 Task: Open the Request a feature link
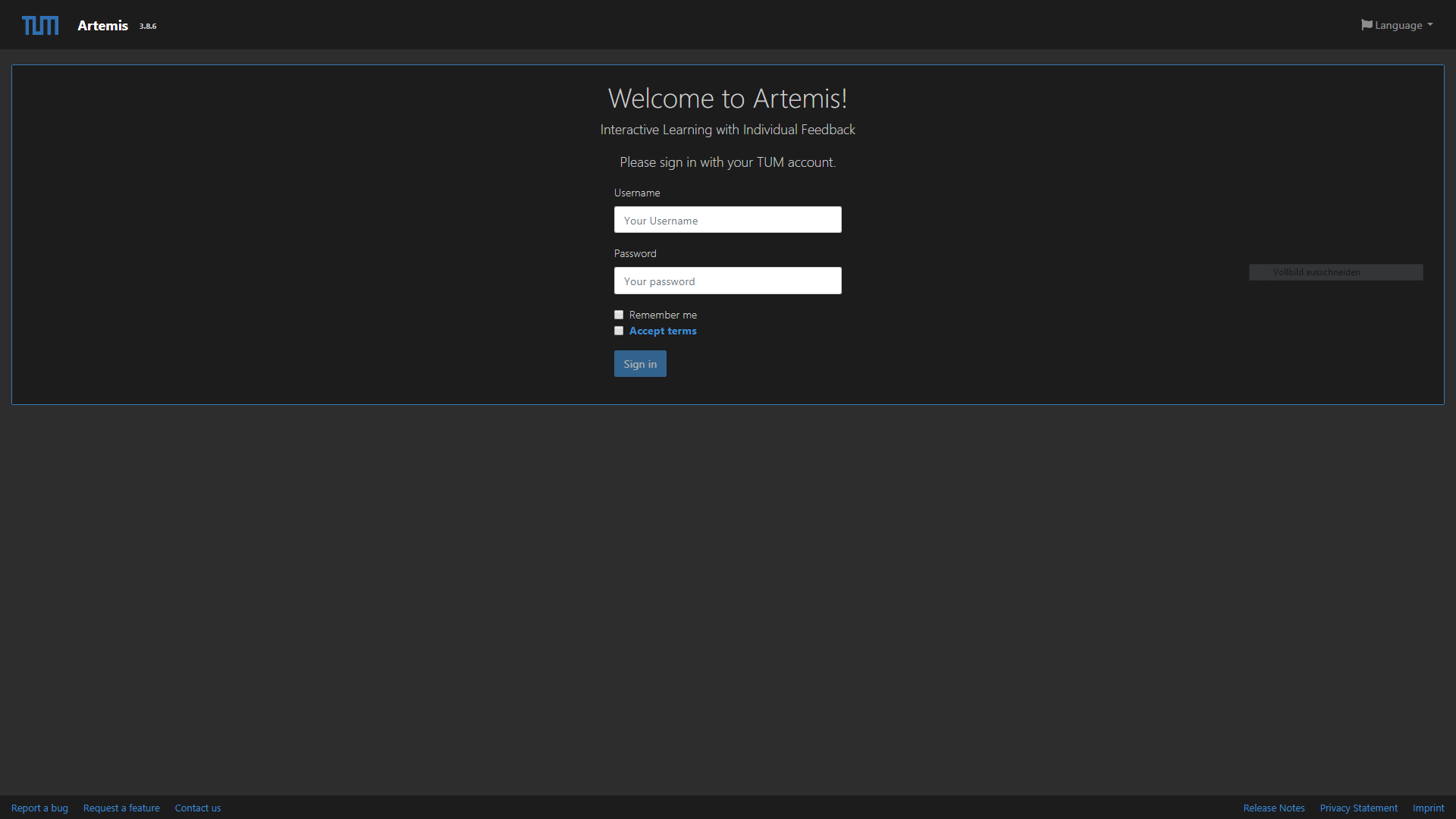[x=121, y=808]
